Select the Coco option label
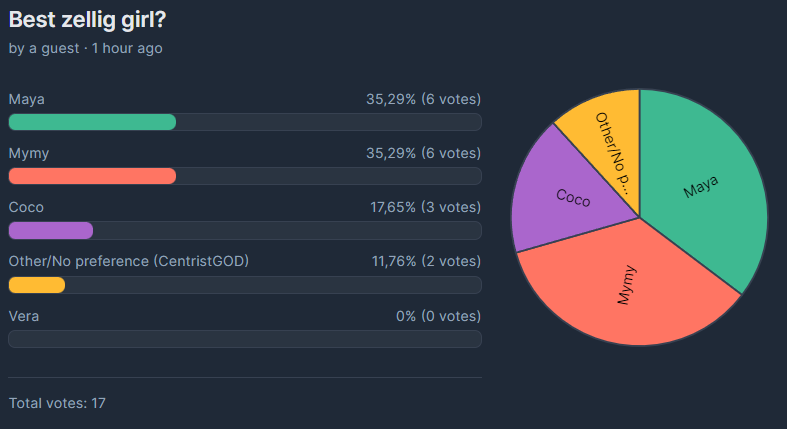787x429 pixels. (26, 207)
